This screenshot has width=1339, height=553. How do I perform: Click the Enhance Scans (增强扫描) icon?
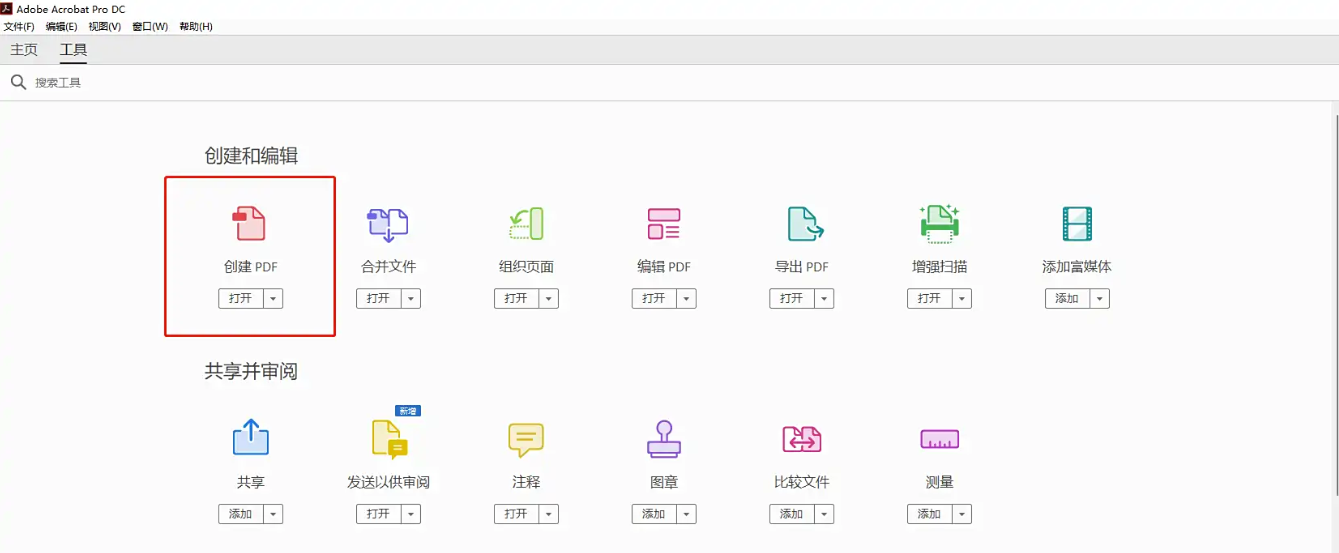[x=940, y=224]
